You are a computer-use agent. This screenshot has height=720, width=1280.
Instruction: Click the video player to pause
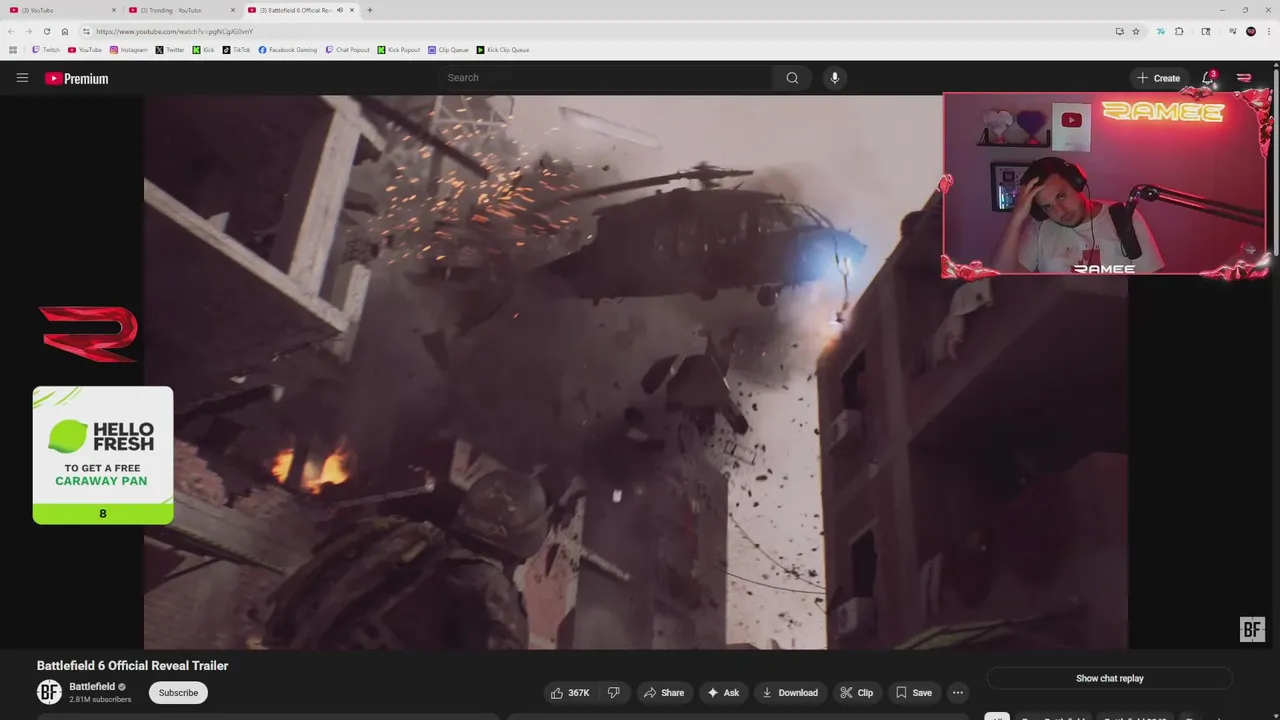[x=636, y=372]
